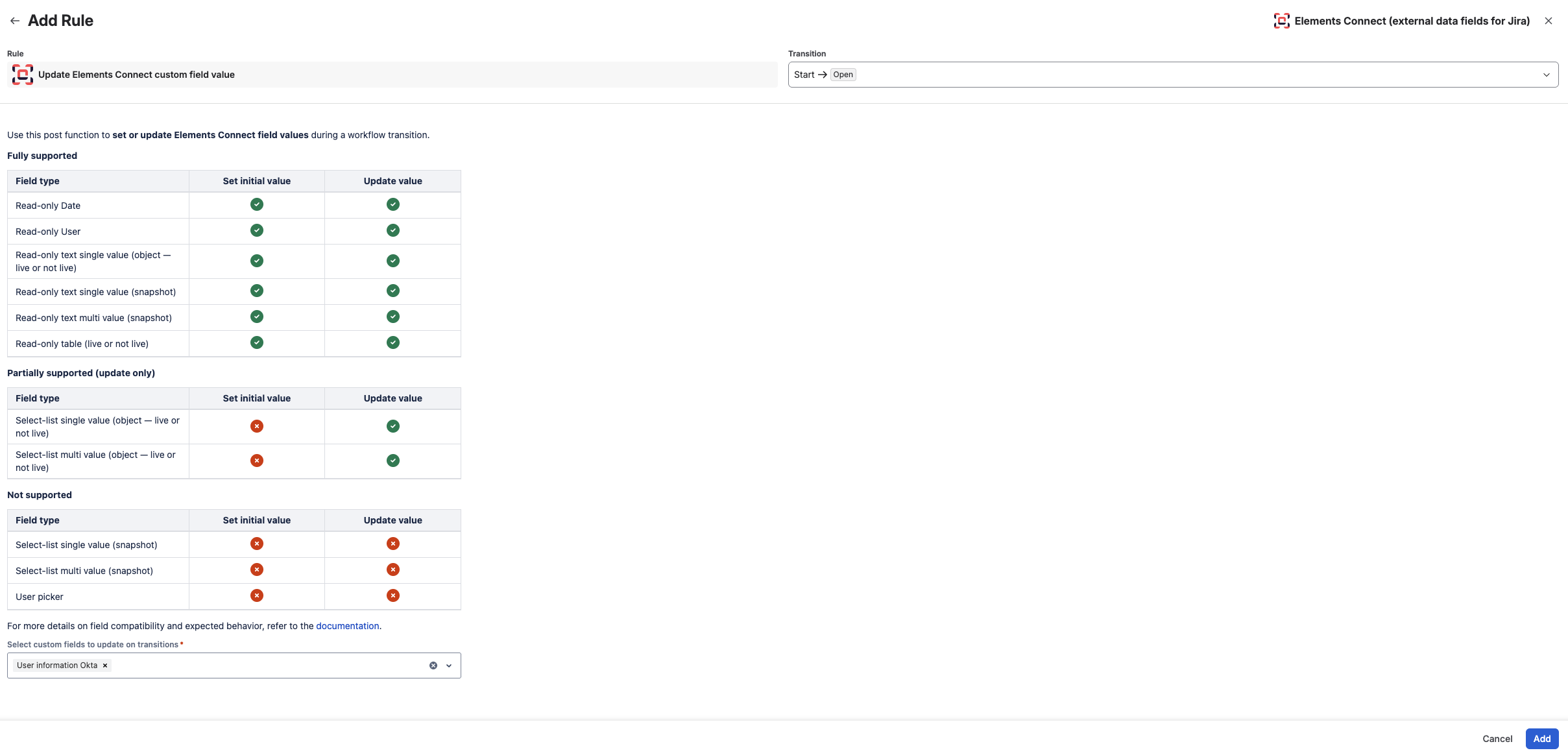This screenshot has width=1568, height=755.
Task: Click the Update value check for Read-only User
Action: [393, 230]
